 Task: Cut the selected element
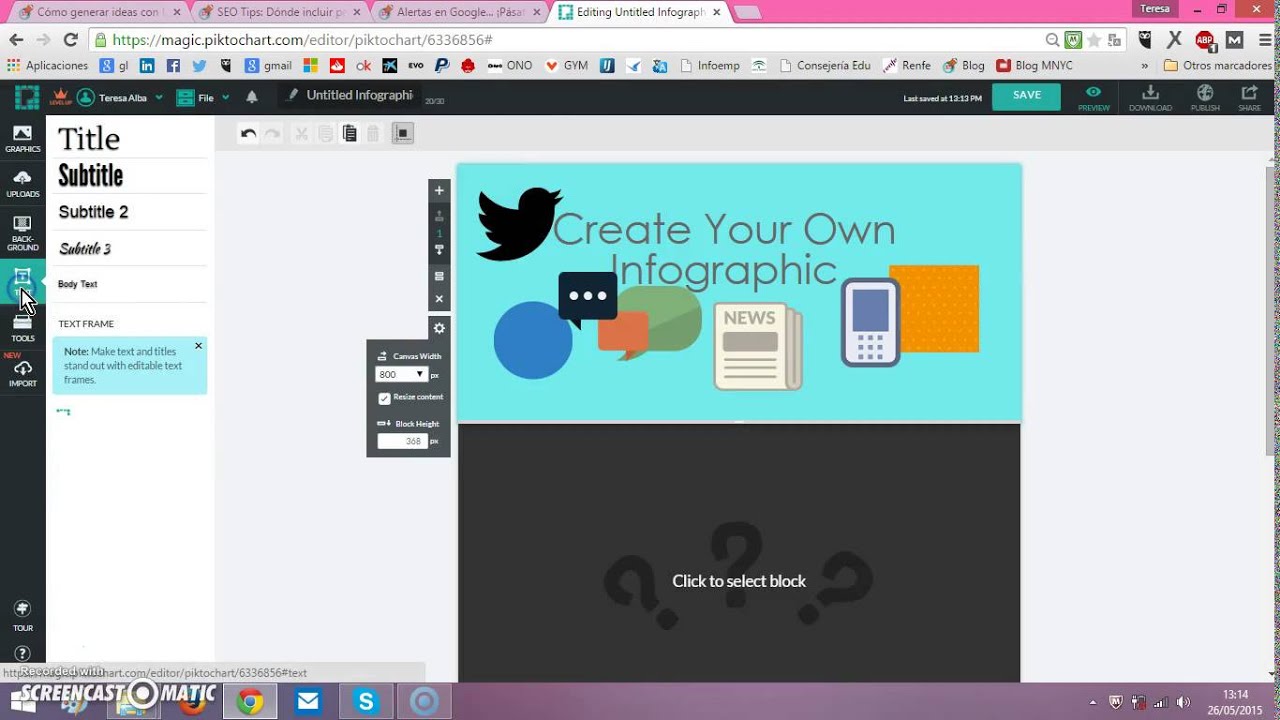tap(300, 133)
